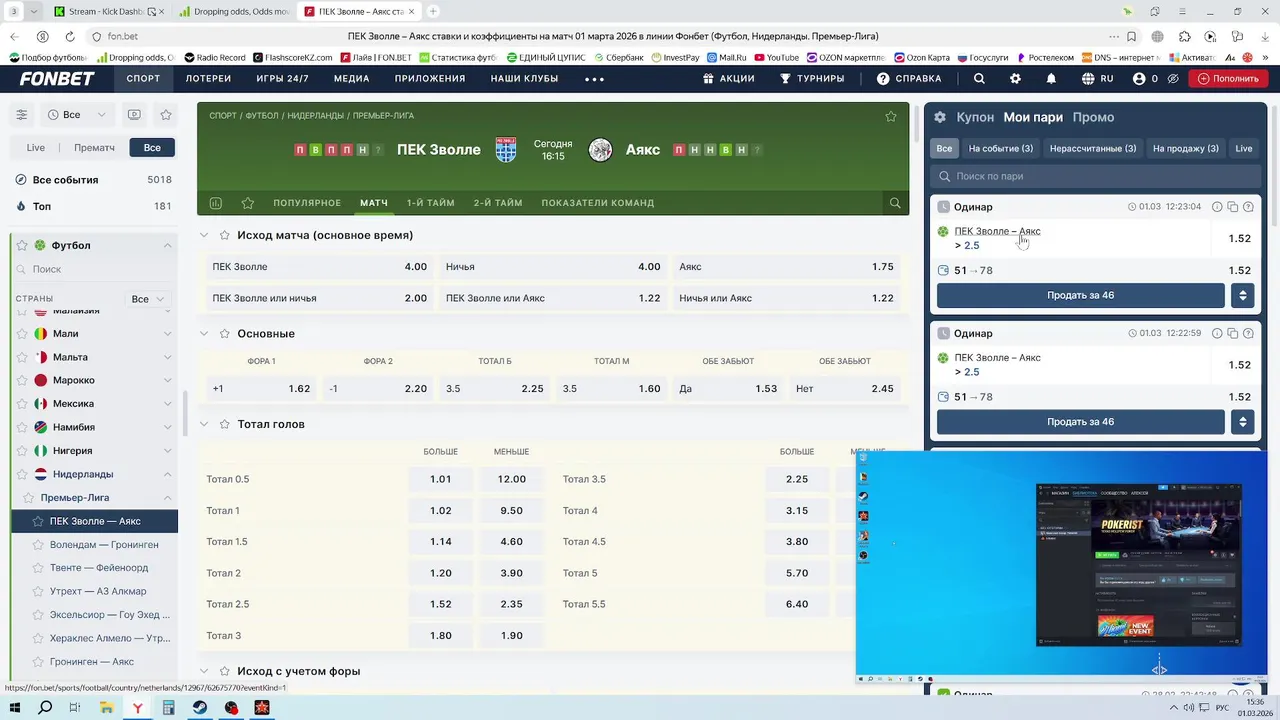The image size is (1280, 720).
Task: Open Steam from Windows taskbar
Action: [200, 707]
